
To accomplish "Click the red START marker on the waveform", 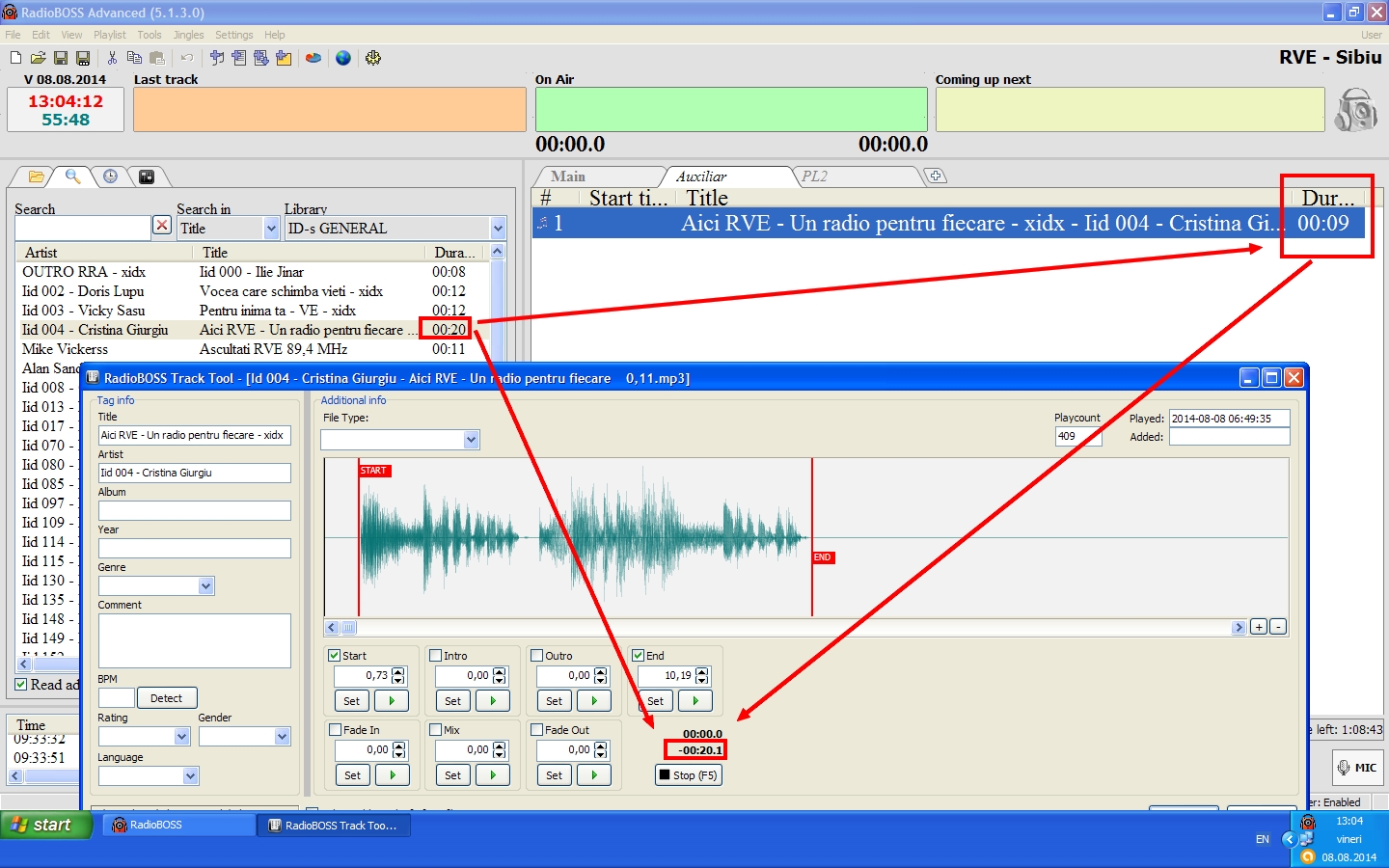I will coord(374,471).
